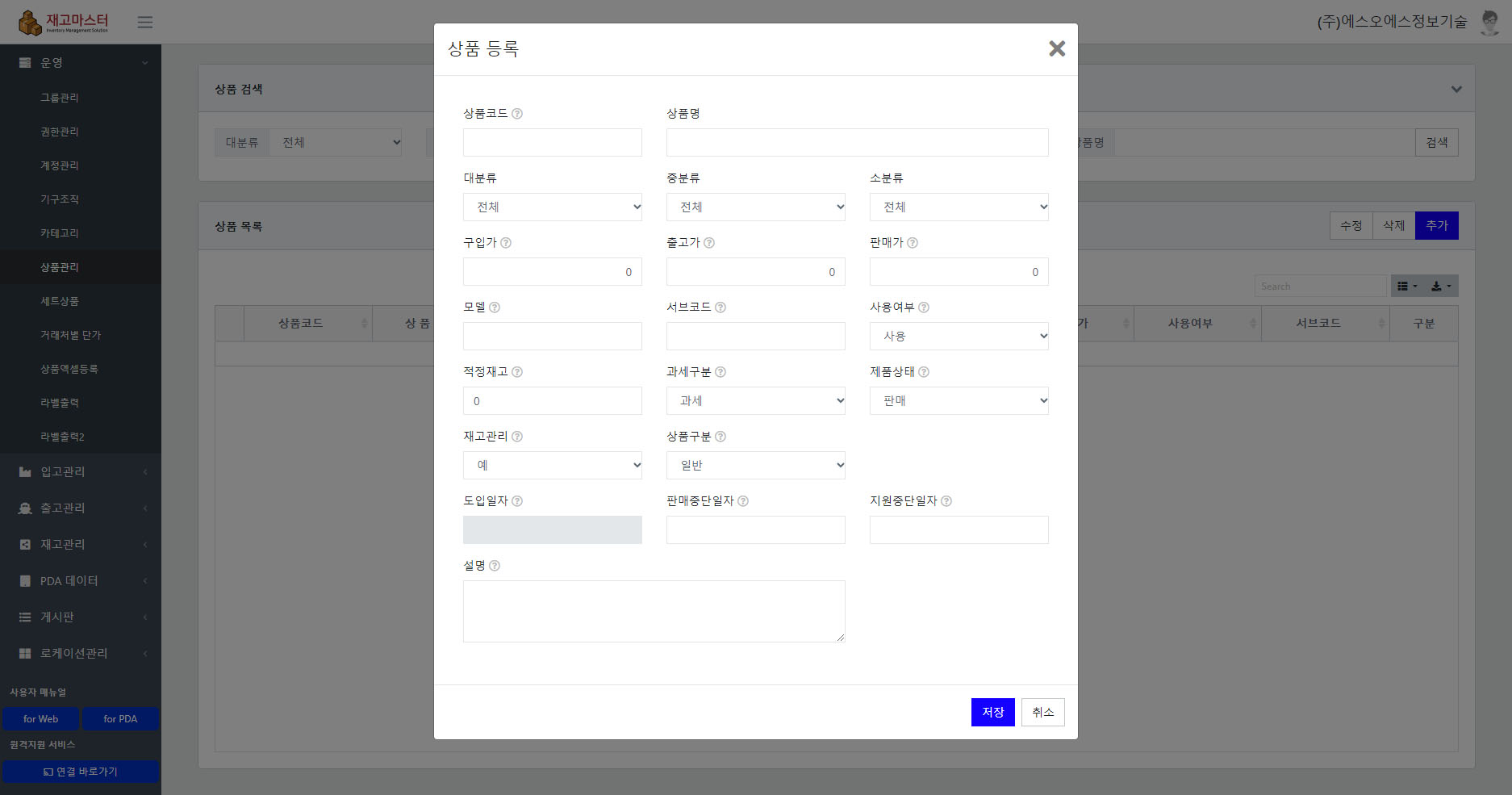The width and height of the screenshot is (1512, 795).
Task: Open the 대분류 filter in 상품 검색
Action: [x=336, y=143]
